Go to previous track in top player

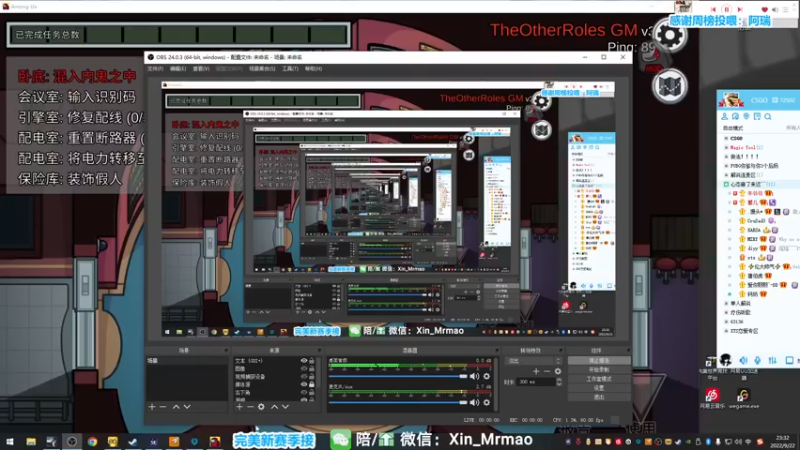pyautogui.click(x=713, y=9)
